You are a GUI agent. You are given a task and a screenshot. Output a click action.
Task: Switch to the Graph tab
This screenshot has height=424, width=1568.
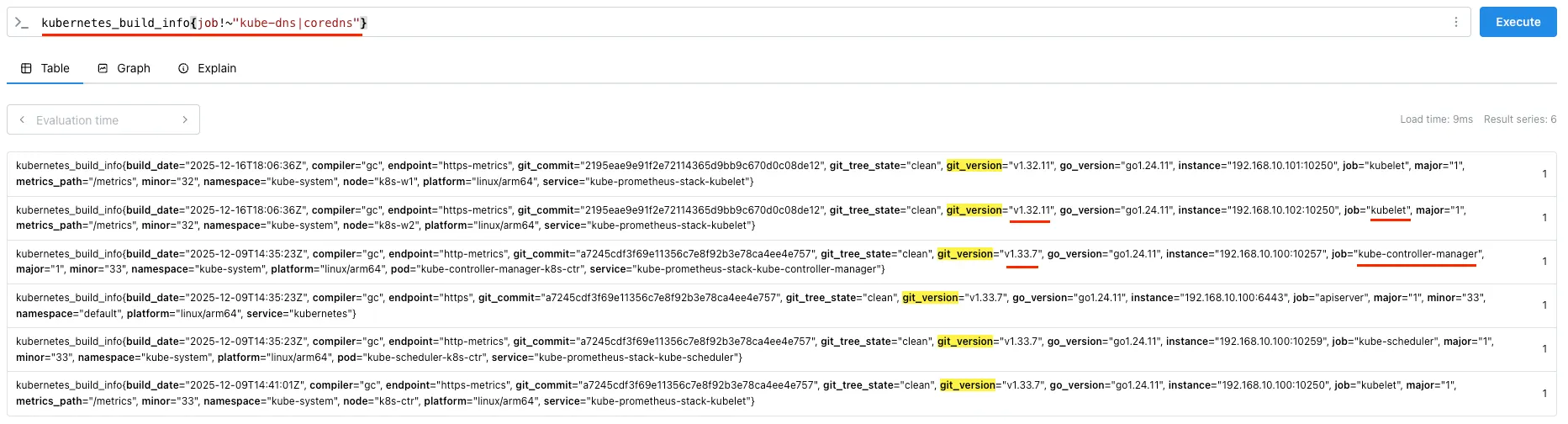click(x=124, y=68)
